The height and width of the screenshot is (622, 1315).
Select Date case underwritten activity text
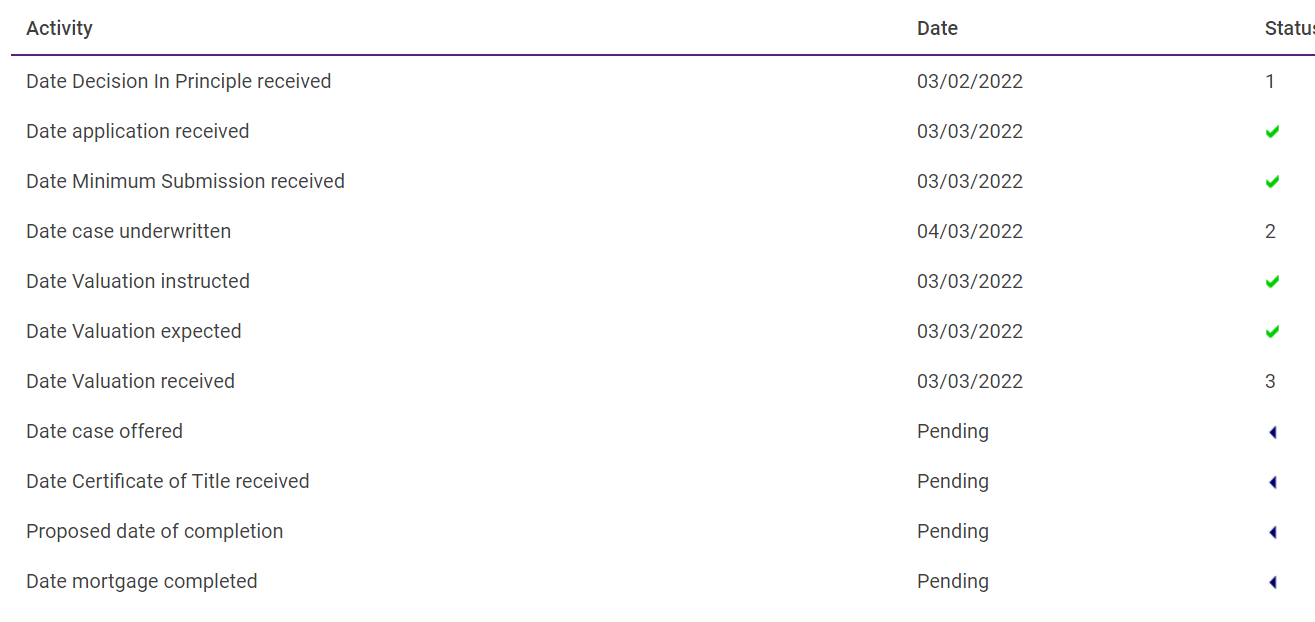128,231
